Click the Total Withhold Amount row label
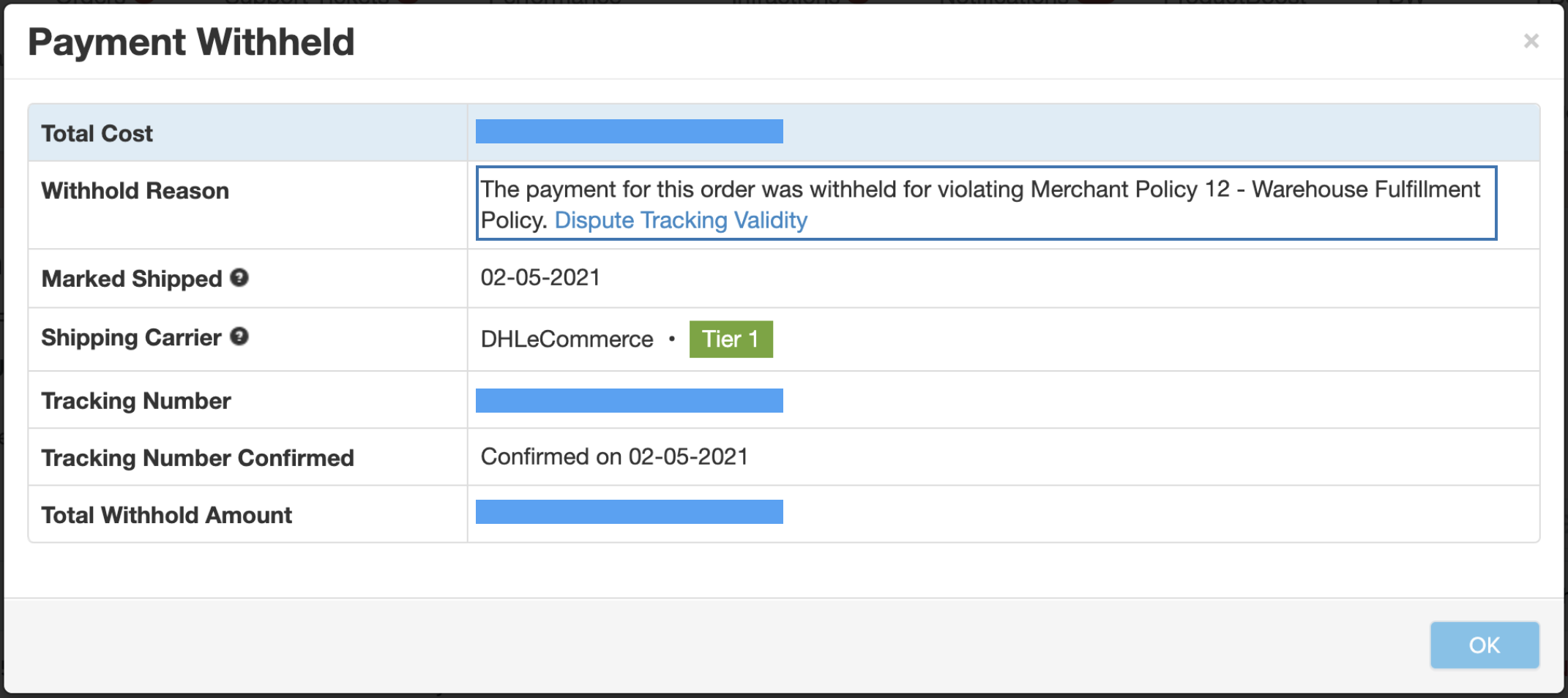The width and height of the screenshot is (1568, 698). point(167,515)
